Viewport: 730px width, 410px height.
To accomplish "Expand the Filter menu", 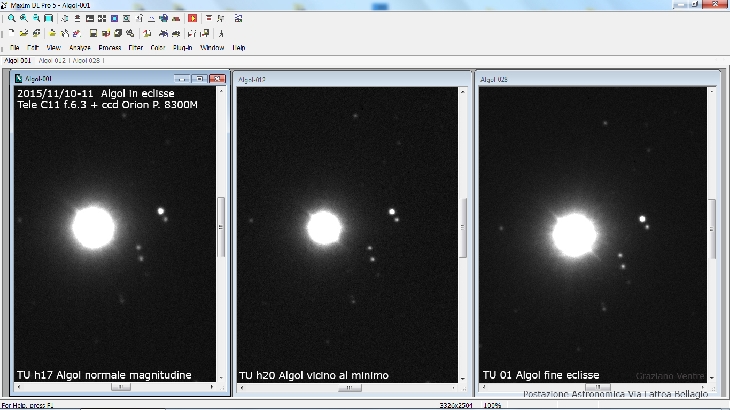I will tap(136, 47).
